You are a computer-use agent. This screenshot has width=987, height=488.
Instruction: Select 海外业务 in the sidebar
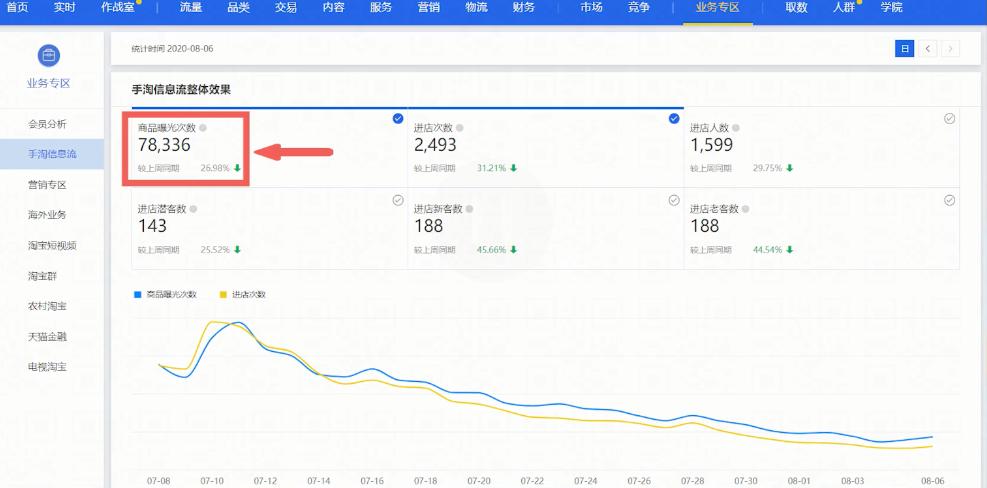coord(47,215)
